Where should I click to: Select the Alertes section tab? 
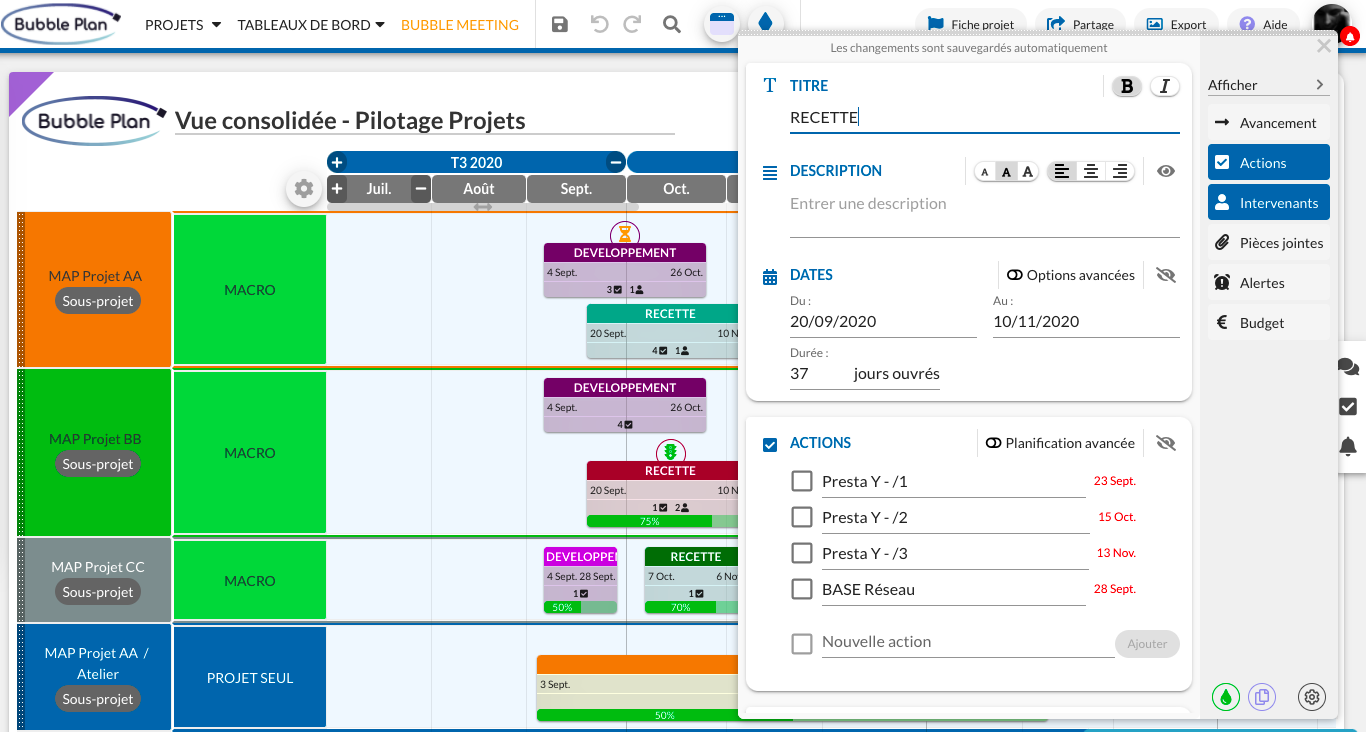[x=1269, y=283]
